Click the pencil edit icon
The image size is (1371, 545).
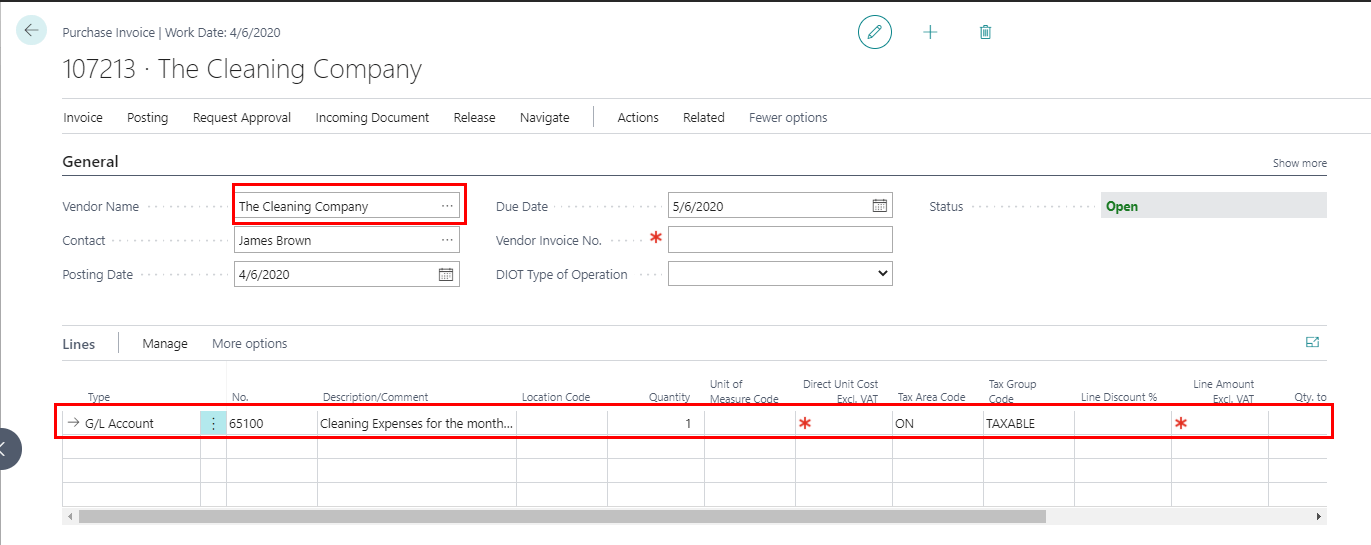pyautogui.click(x=875, y=32)
